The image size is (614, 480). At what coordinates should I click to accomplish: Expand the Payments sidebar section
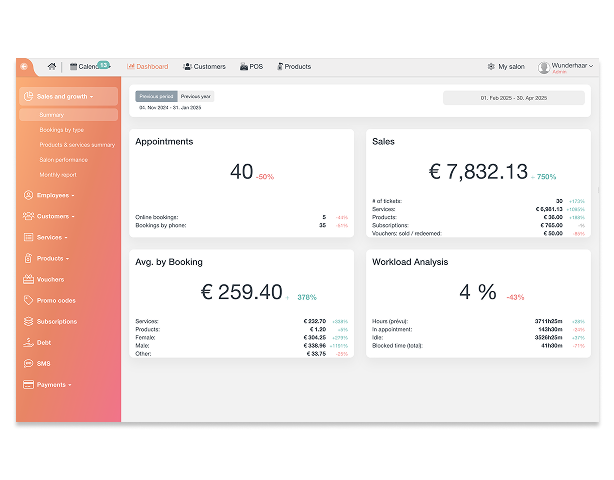[54, 385]
